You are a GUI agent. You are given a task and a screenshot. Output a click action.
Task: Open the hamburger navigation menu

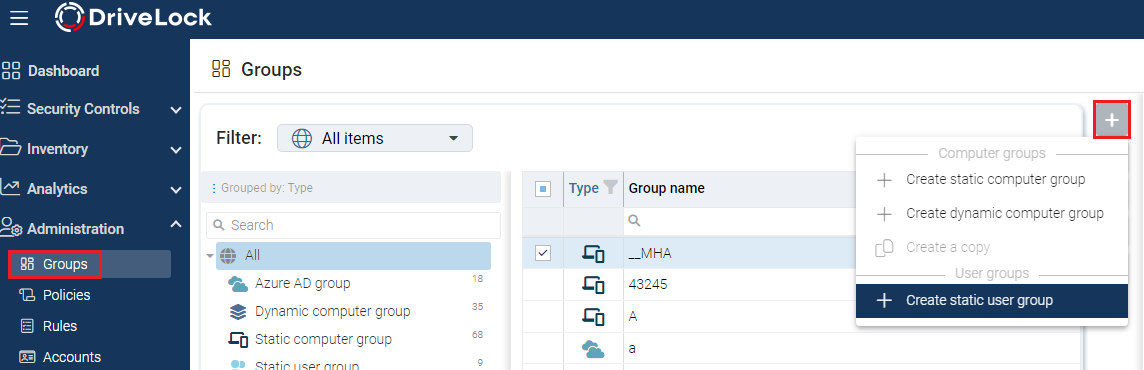click(x=19, y=18)
